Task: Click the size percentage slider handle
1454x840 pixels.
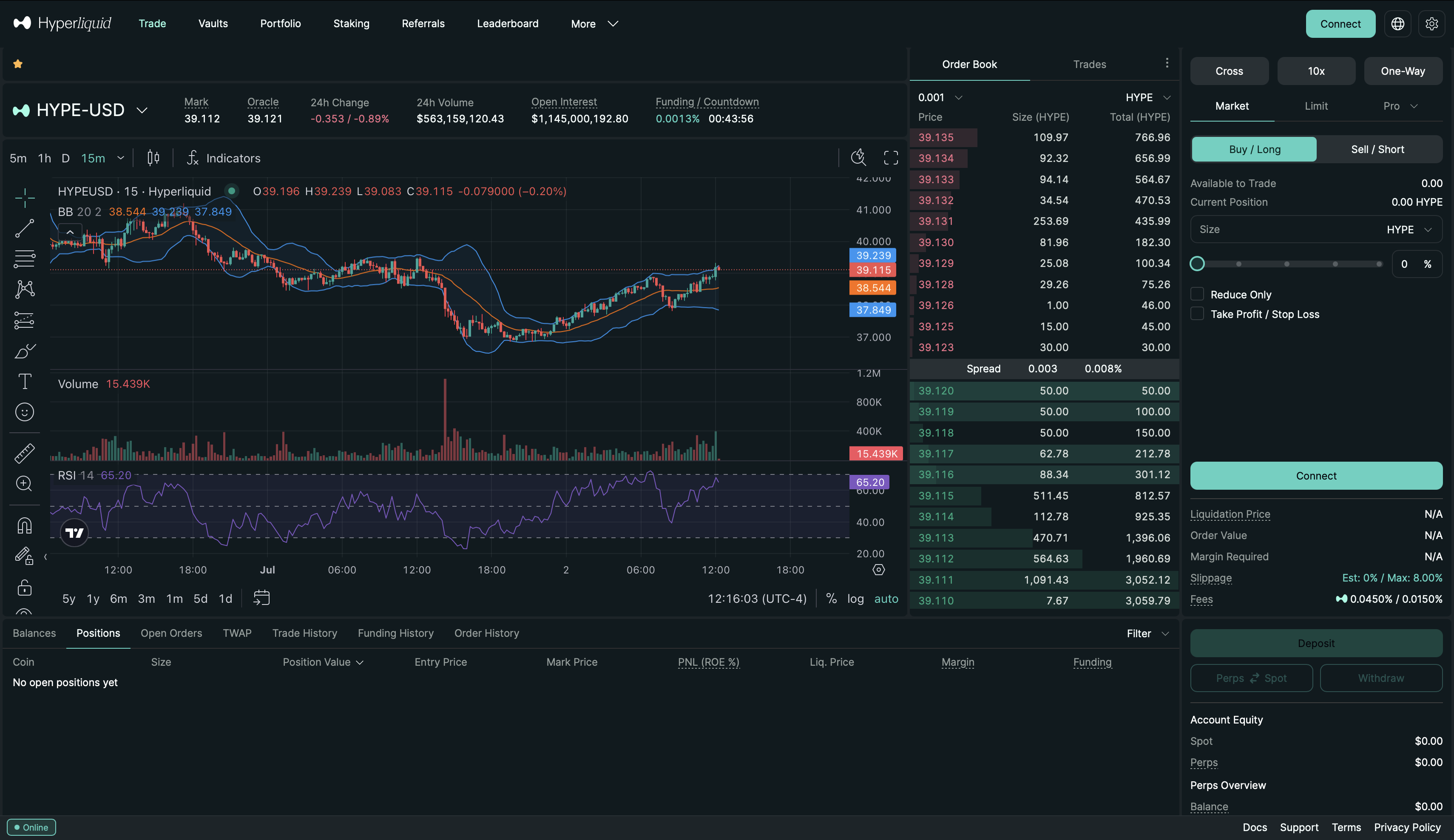Action: (1197, 264)
